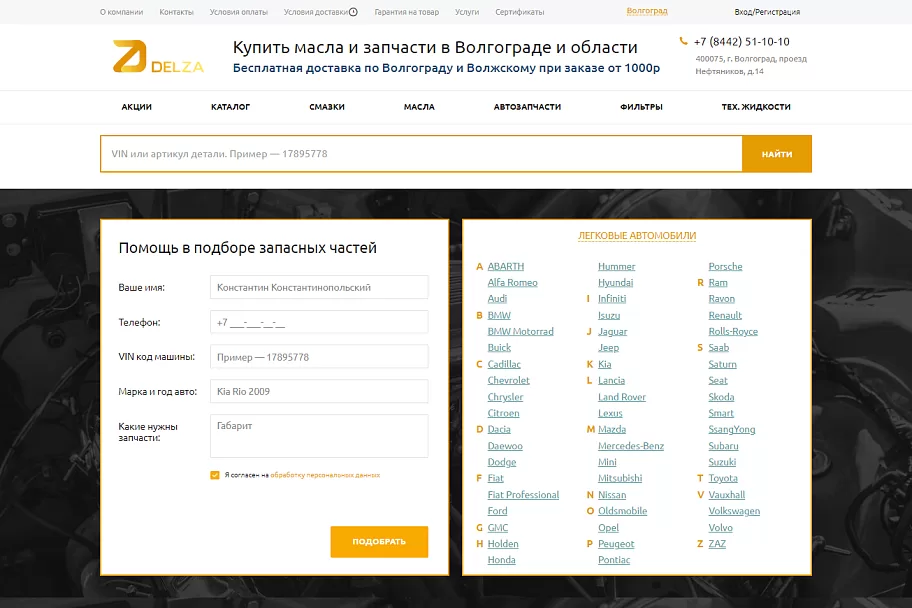Click the DELZA logo
The height and width of the screenshot is (608, 912).
[x=158, y=57]
